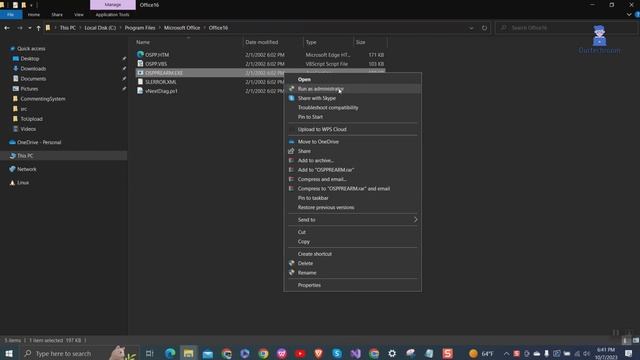
Task: Click the Desktop folder icon in Quick access
Action: (16, 58)
